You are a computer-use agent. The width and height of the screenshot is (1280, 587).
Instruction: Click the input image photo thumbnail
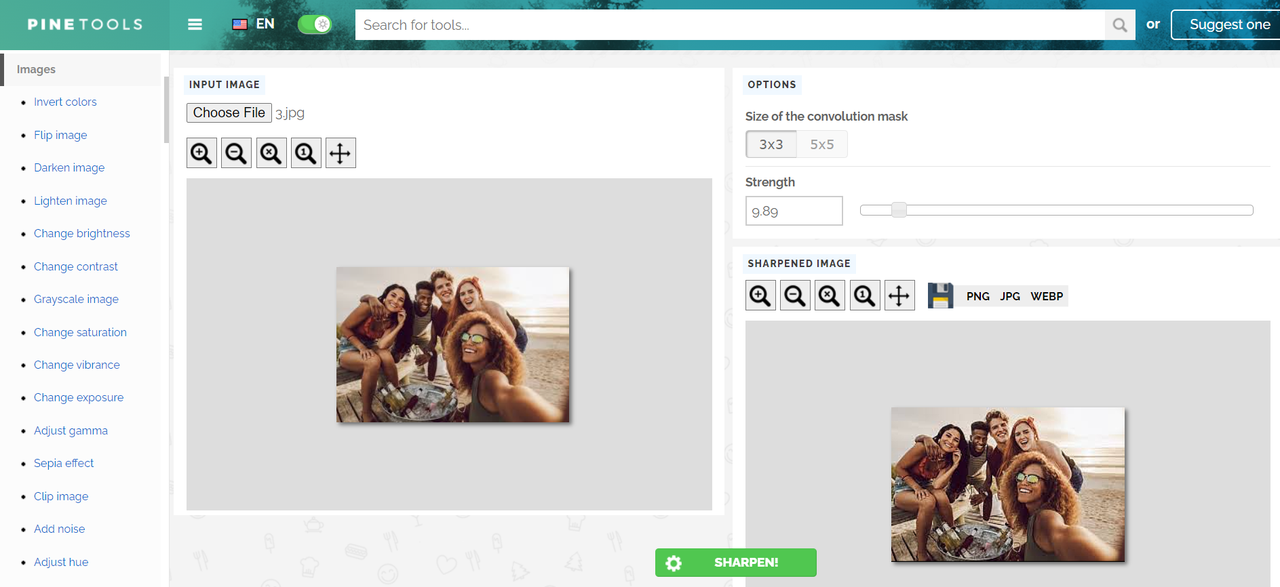click(x=453, y=344)
